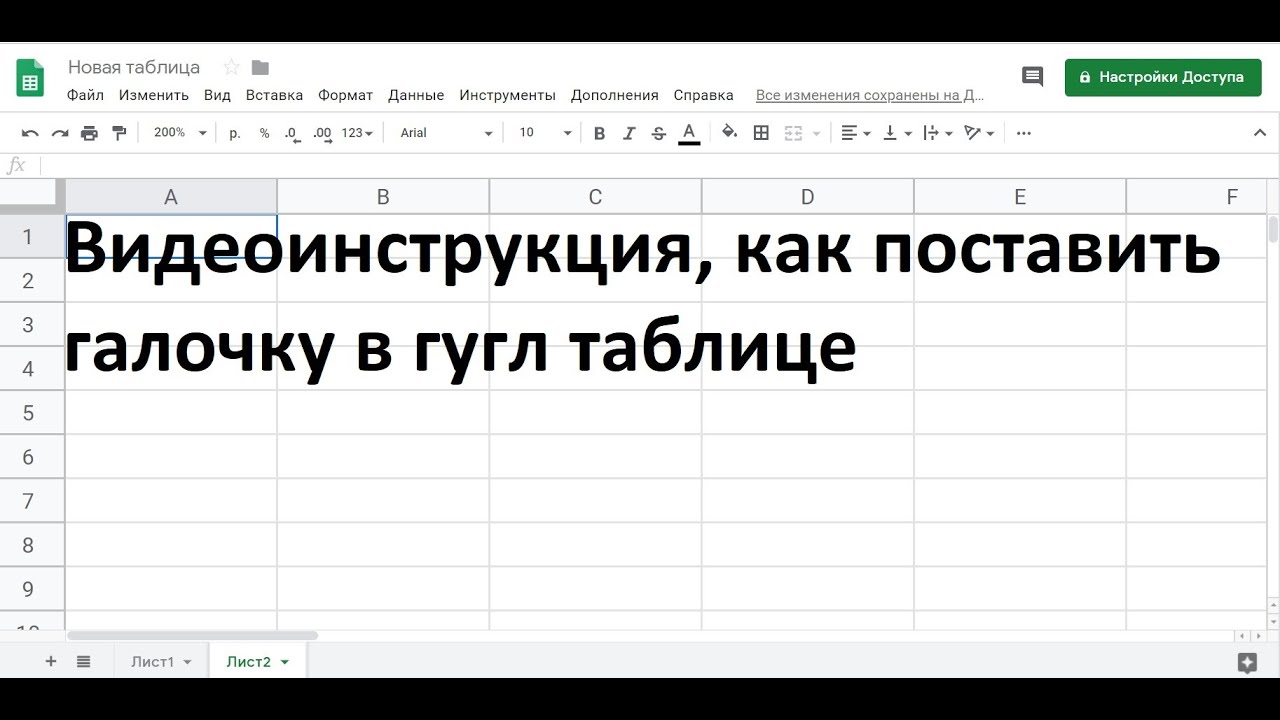This screenshot has height=720, width=1280.
Task: Select all cells with corner box
Action: coord(33,196)
